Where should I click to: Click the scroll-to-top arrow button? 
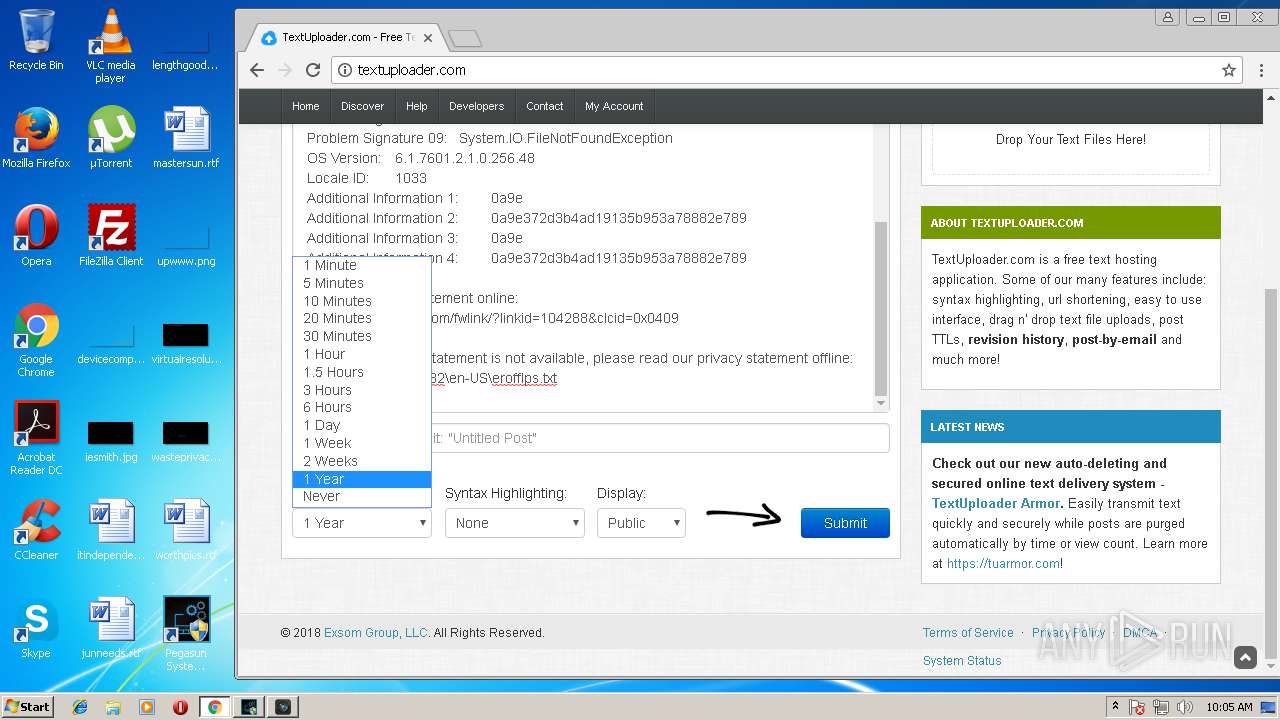tap(1245, 657)
